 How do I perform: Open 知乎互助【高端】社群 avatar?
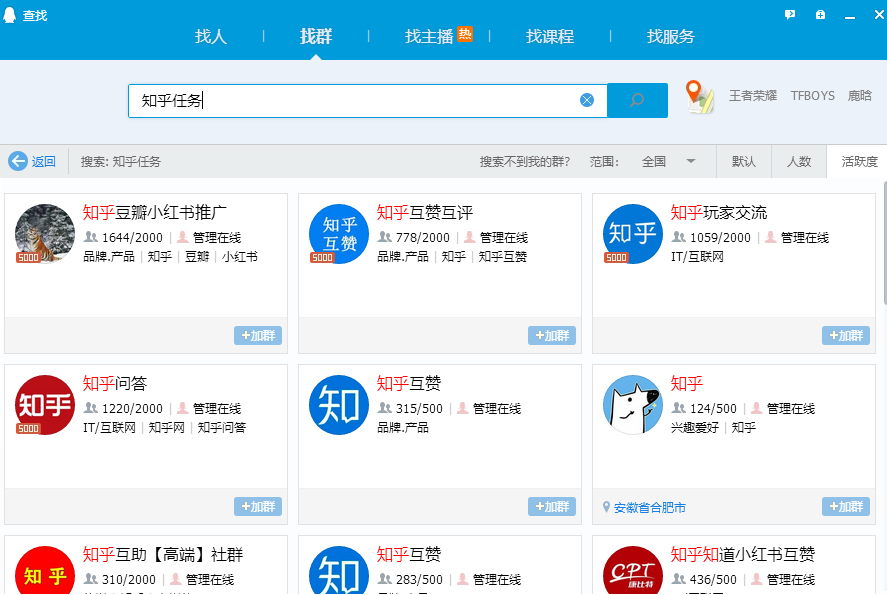pos(45,570)
